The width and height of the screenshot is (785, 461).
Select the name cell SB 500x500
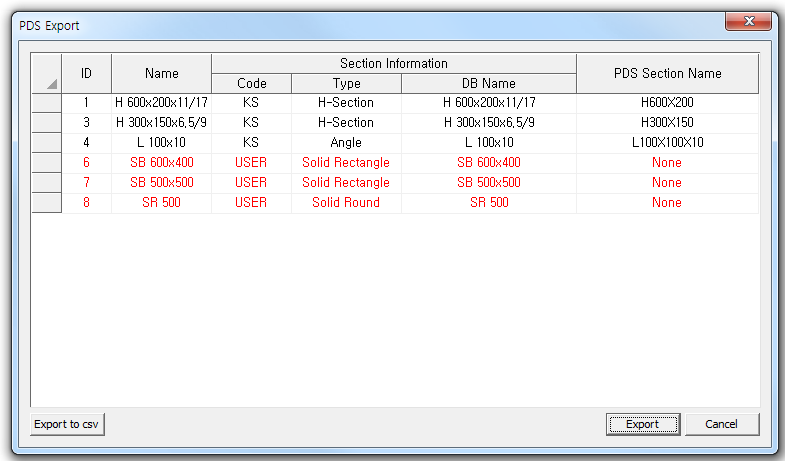tap(162, 183)
